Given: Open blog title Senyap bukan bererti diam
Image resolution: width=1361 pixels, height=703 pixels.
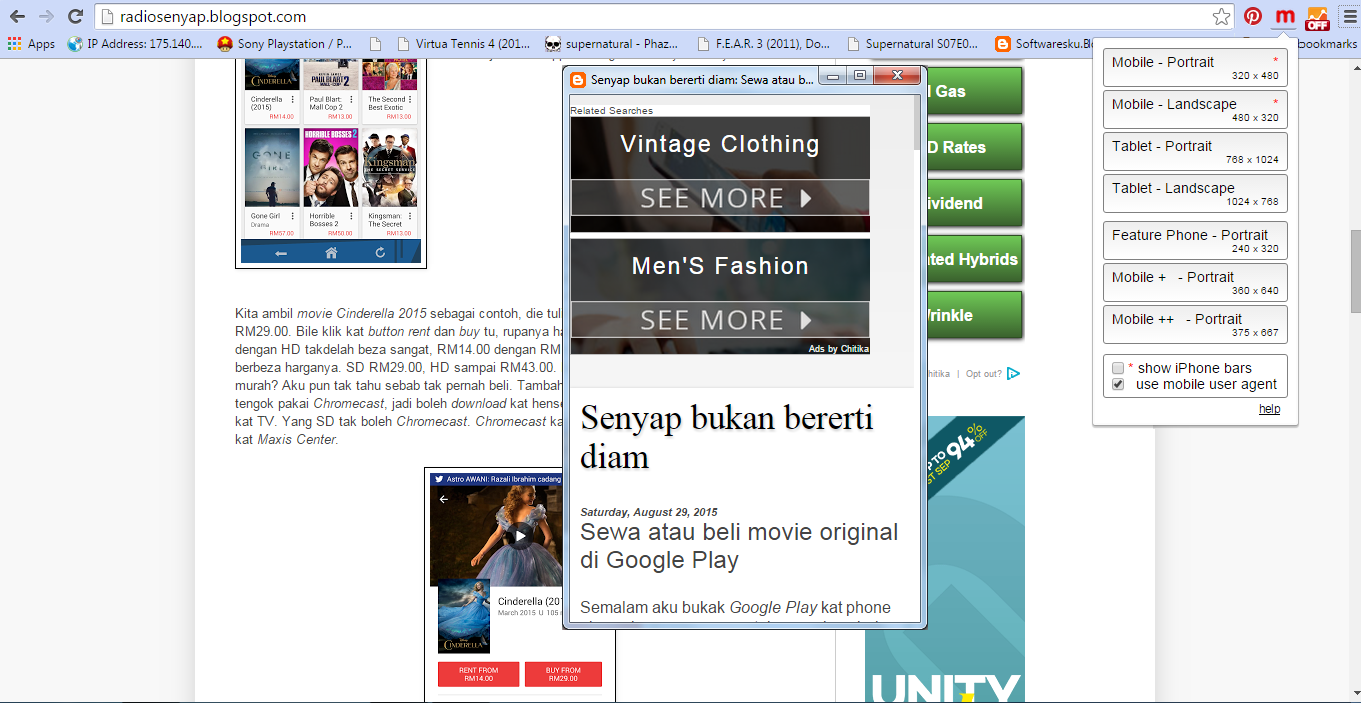Looking at the screenshot, I should tap(728, 437).
